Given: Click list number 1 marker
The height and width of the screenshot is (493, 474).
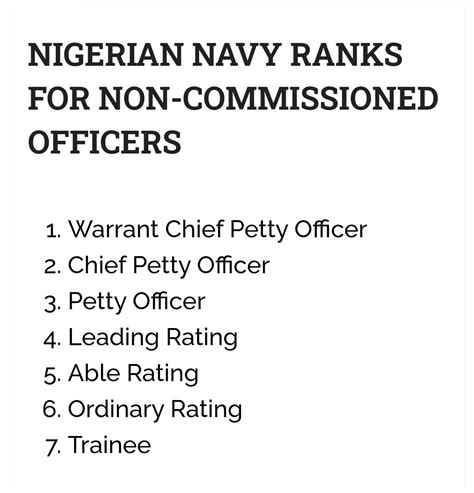Looking at the screenshot, I should point(53,231).
